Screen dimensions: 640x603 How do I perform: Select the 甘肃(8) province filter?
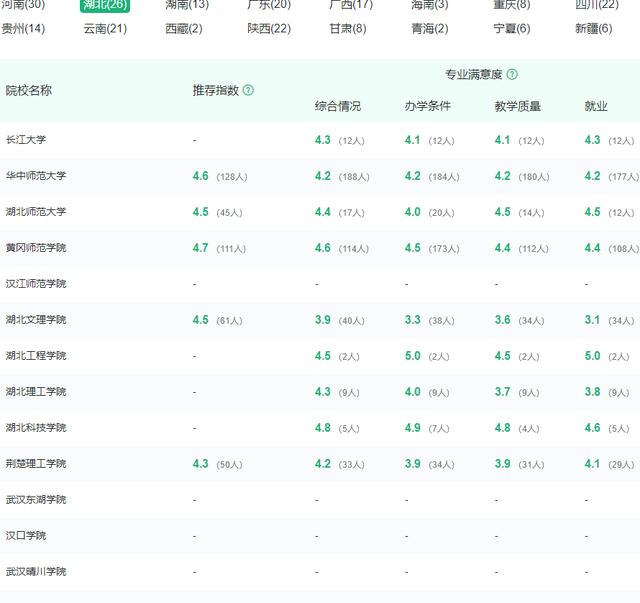pos(348,29)
